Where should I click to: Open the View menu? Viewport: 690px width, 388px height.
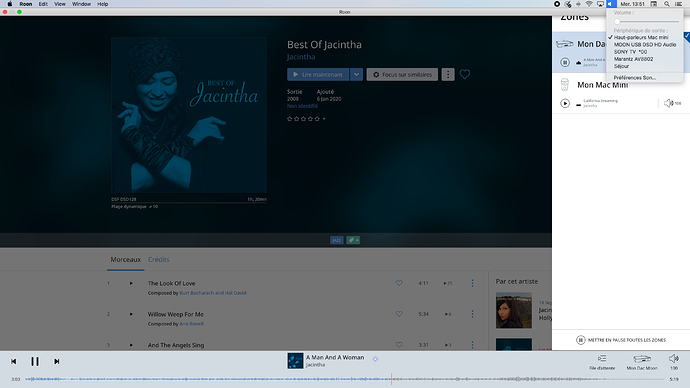click(x=60, y=4)
